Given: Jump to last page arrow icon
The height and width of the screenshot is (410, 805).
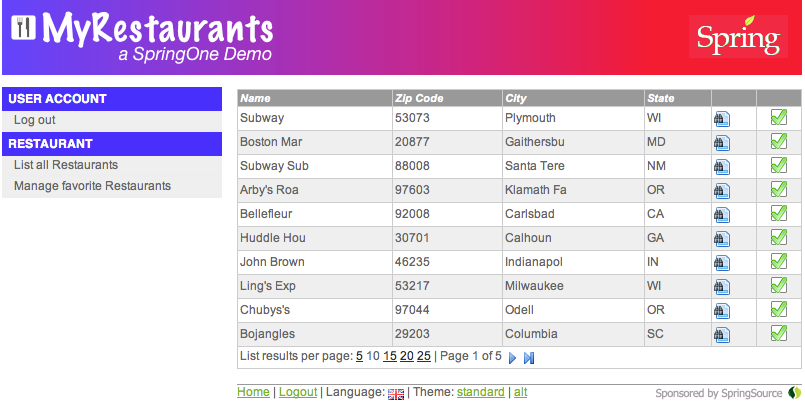Looking at the screenshot, I should click(x=529, y=357).
